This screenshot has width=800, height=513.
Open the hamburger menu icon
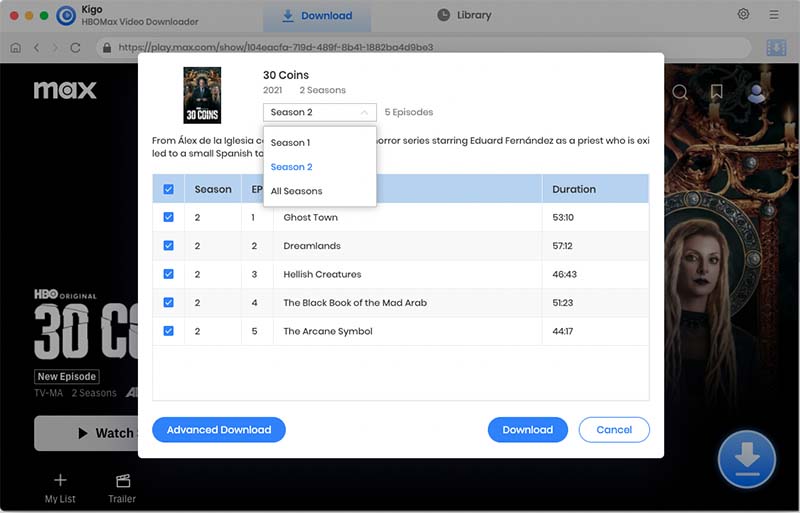pos(774,15)
